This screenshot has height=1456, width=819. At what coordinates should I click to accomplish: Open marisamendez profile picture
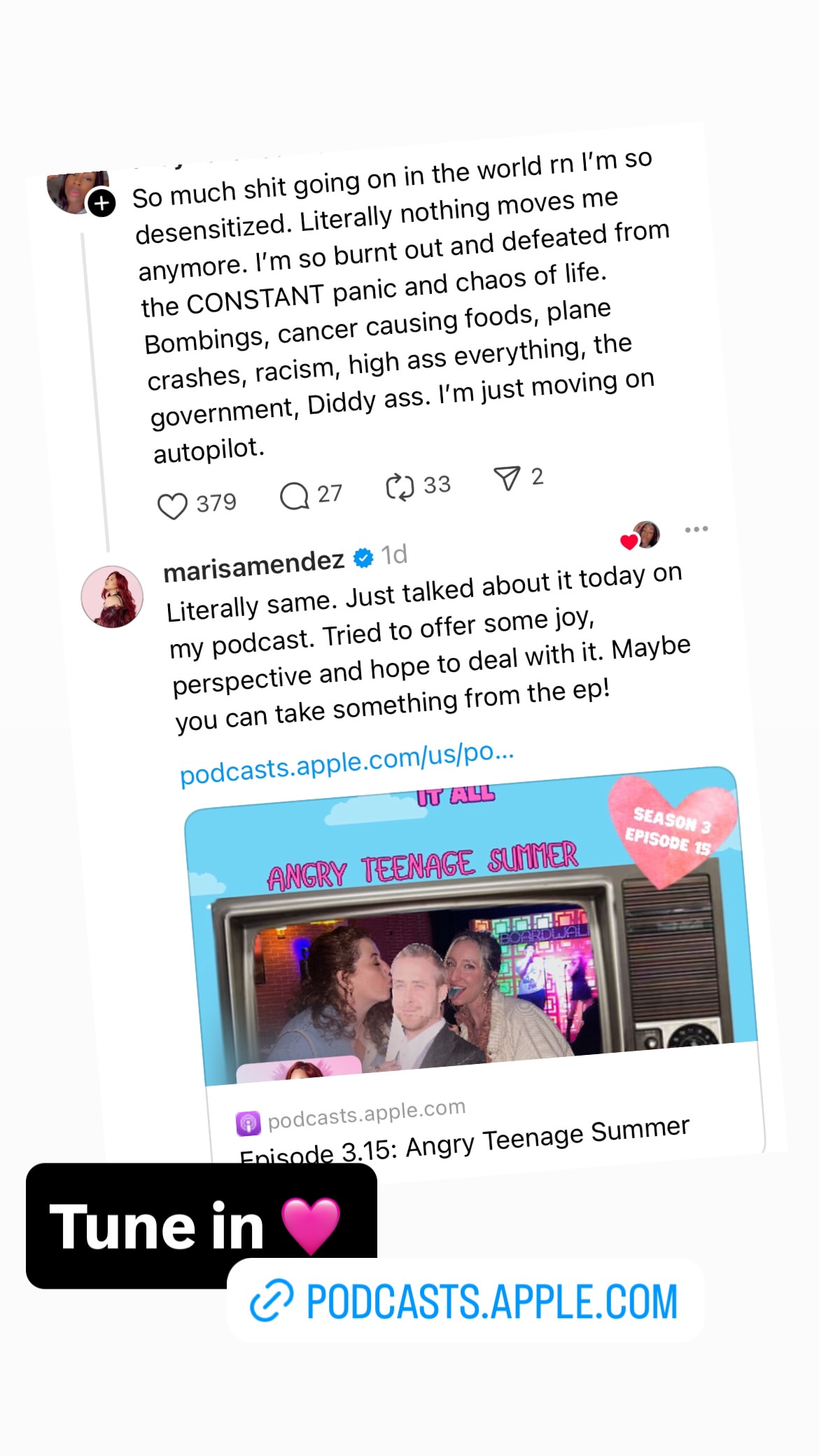(x=112, y=597)
